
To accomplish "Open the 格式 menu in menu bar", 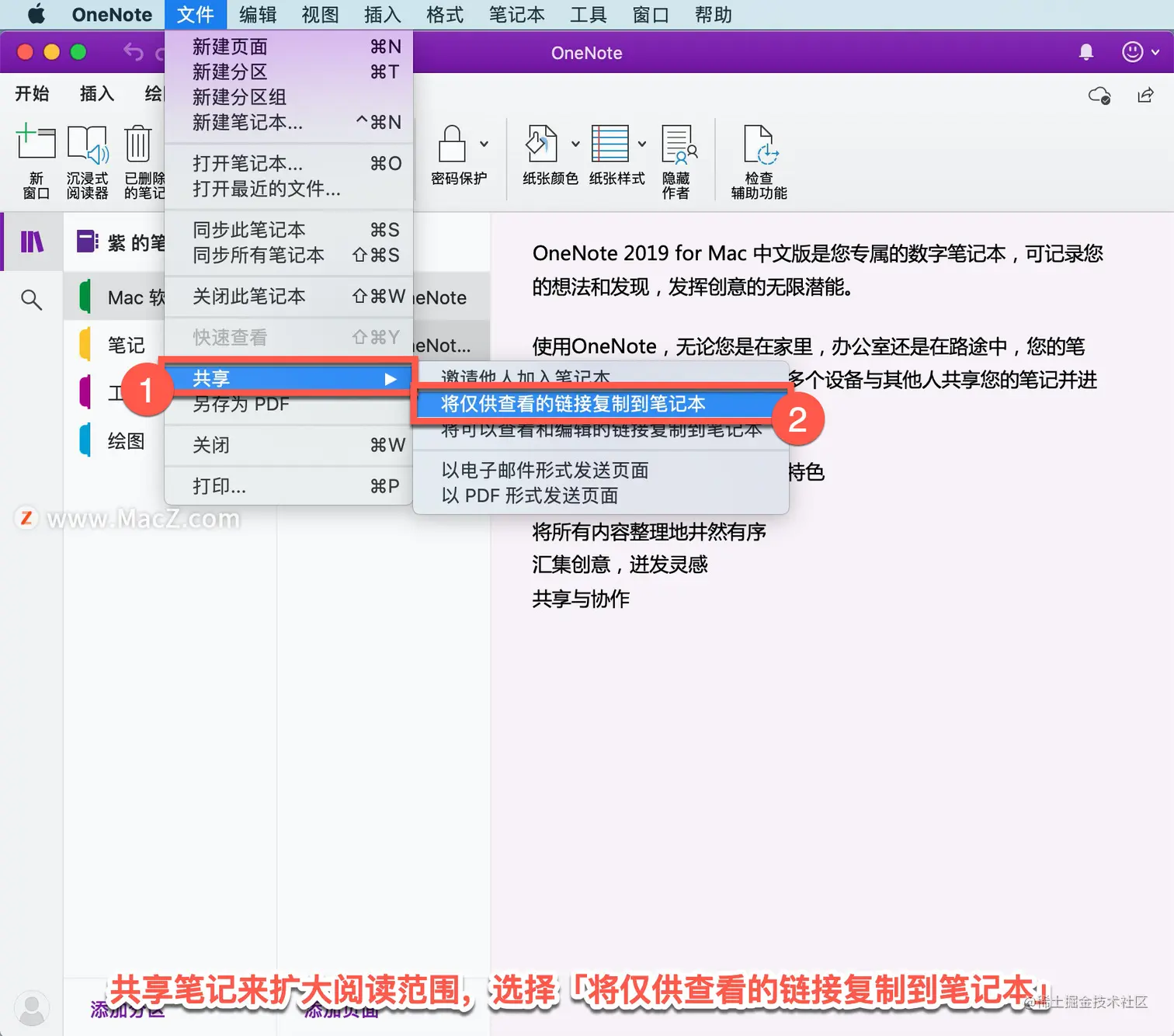I will [445, 14].
